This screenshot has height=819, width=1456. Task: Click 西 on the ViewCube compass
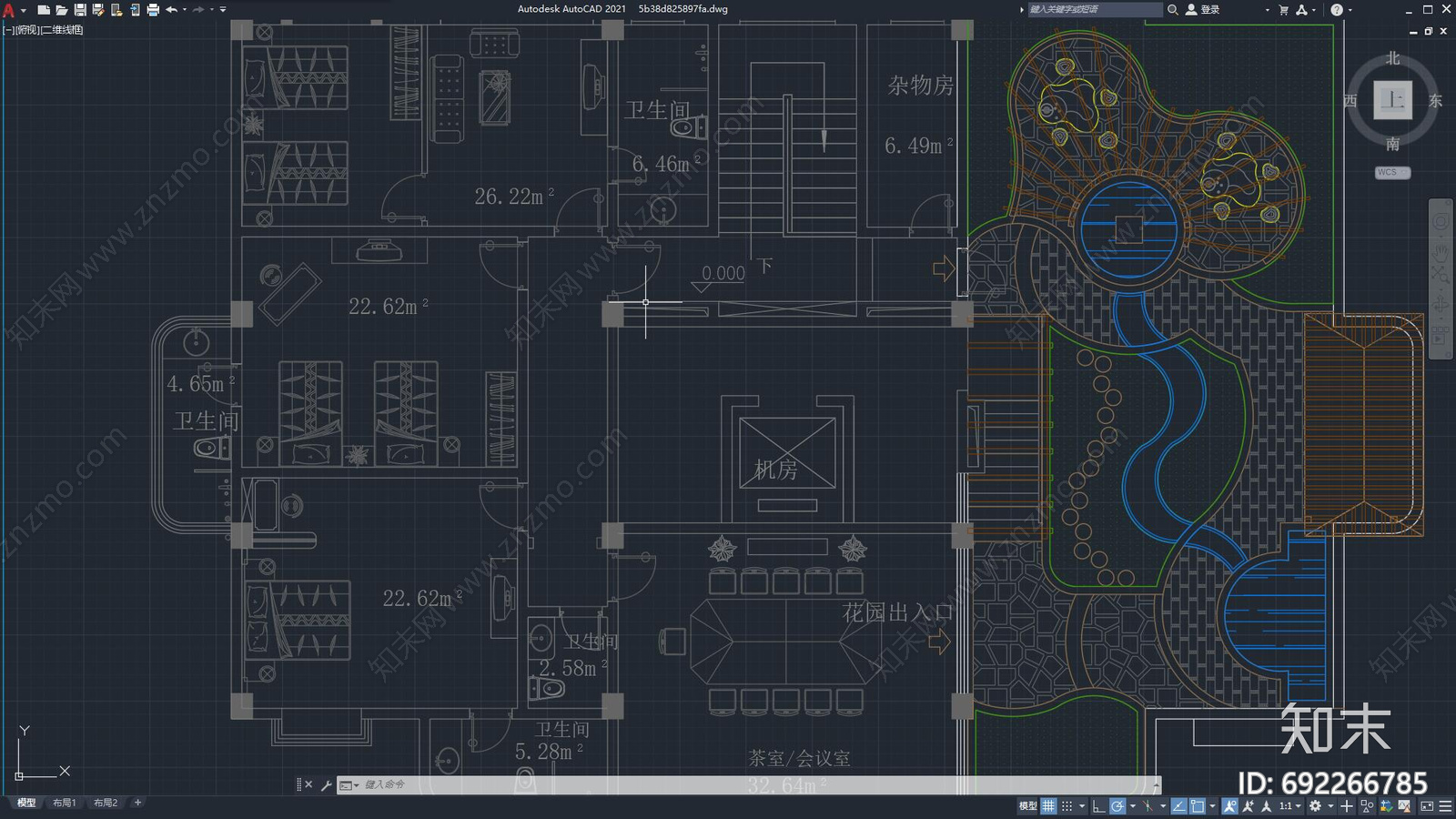(1350, 100)
